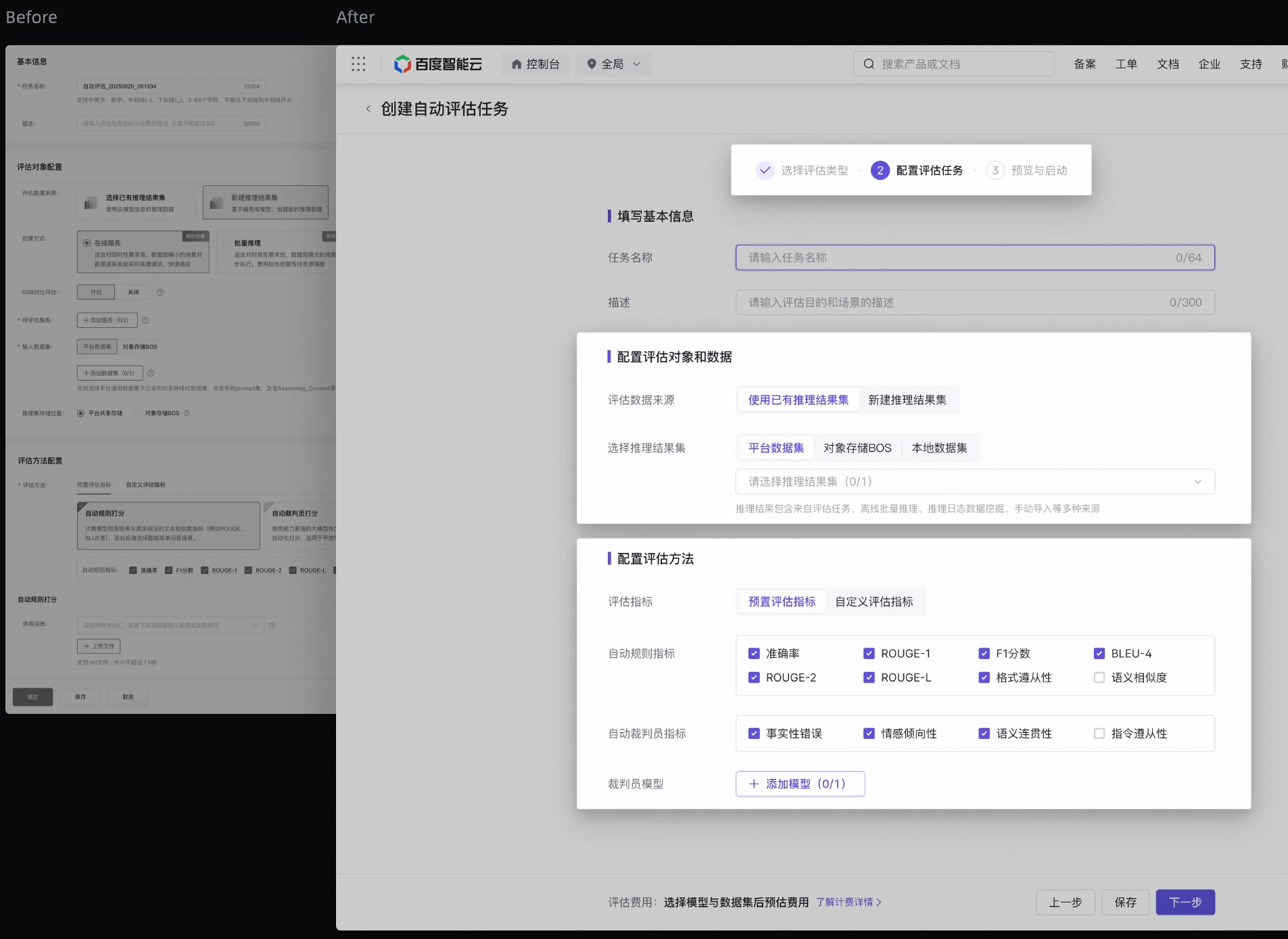Select 平台数据集 under 选择推理结果集
The height and width of the screenshot is (939, 1288).
tap(776, 448)
